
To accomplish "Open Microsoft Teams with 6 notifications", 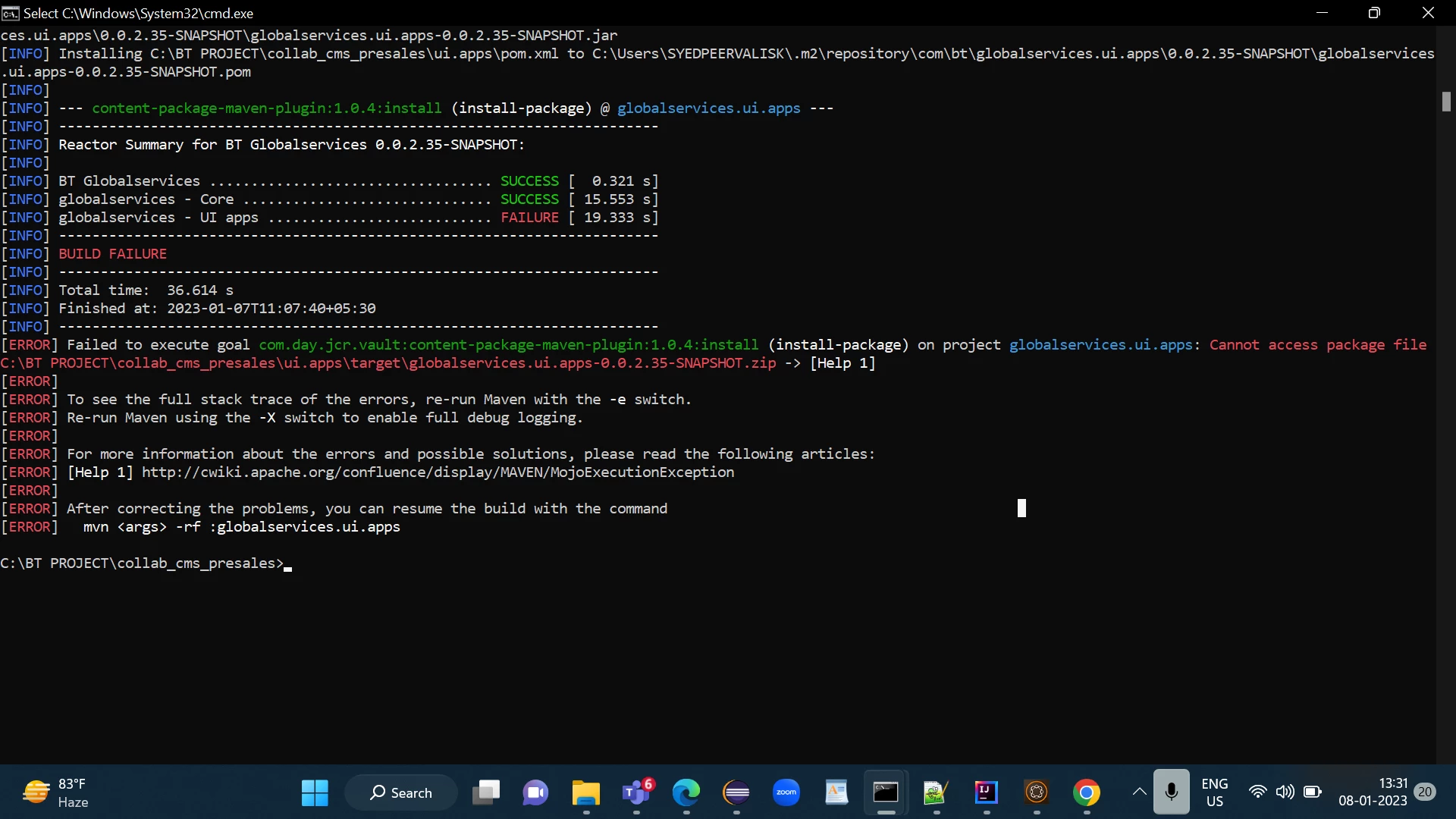I will tap(637, 793).
